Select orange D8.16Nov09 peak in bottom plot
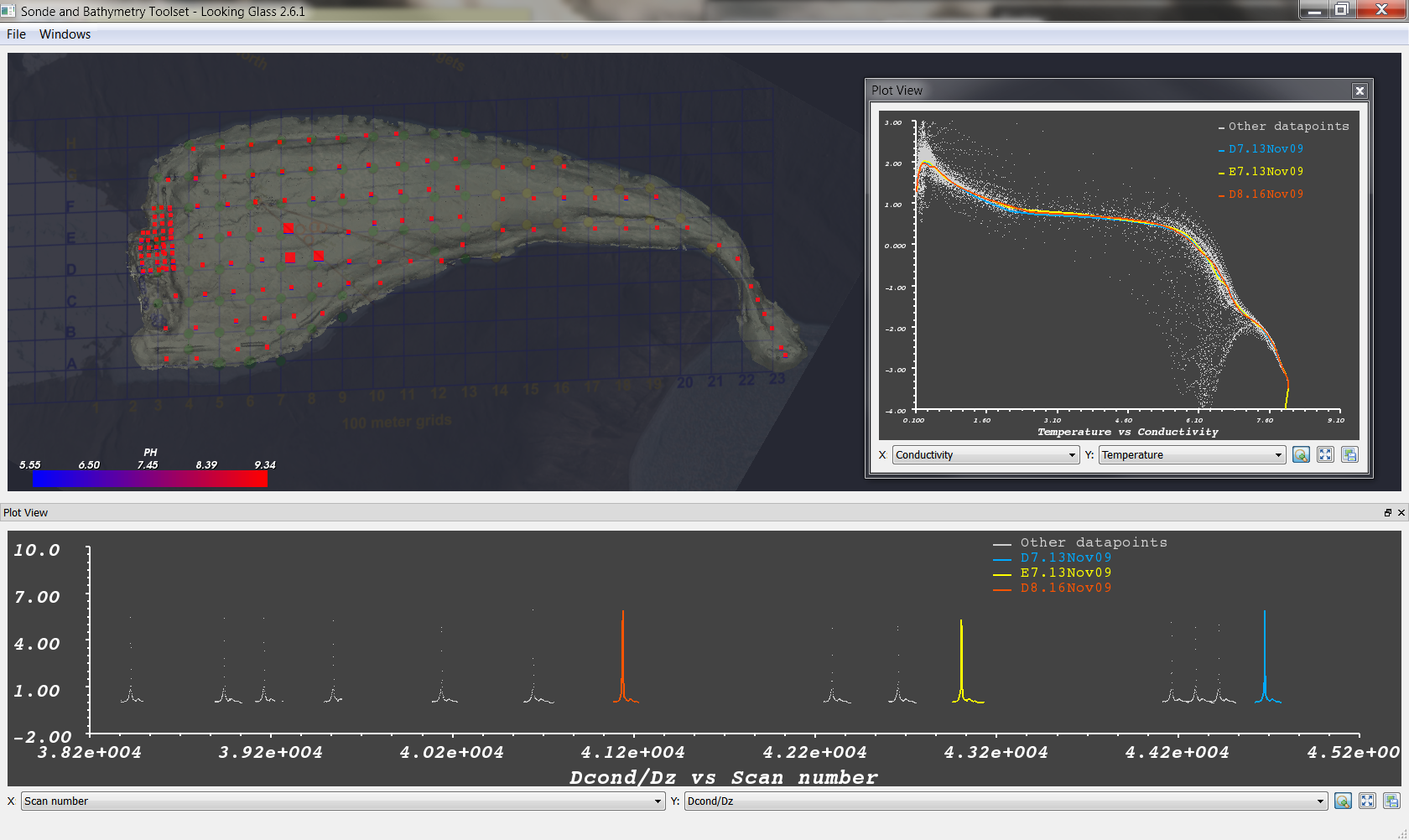Viewport: 1409px width, 840px height. click(x=622, y=656)
